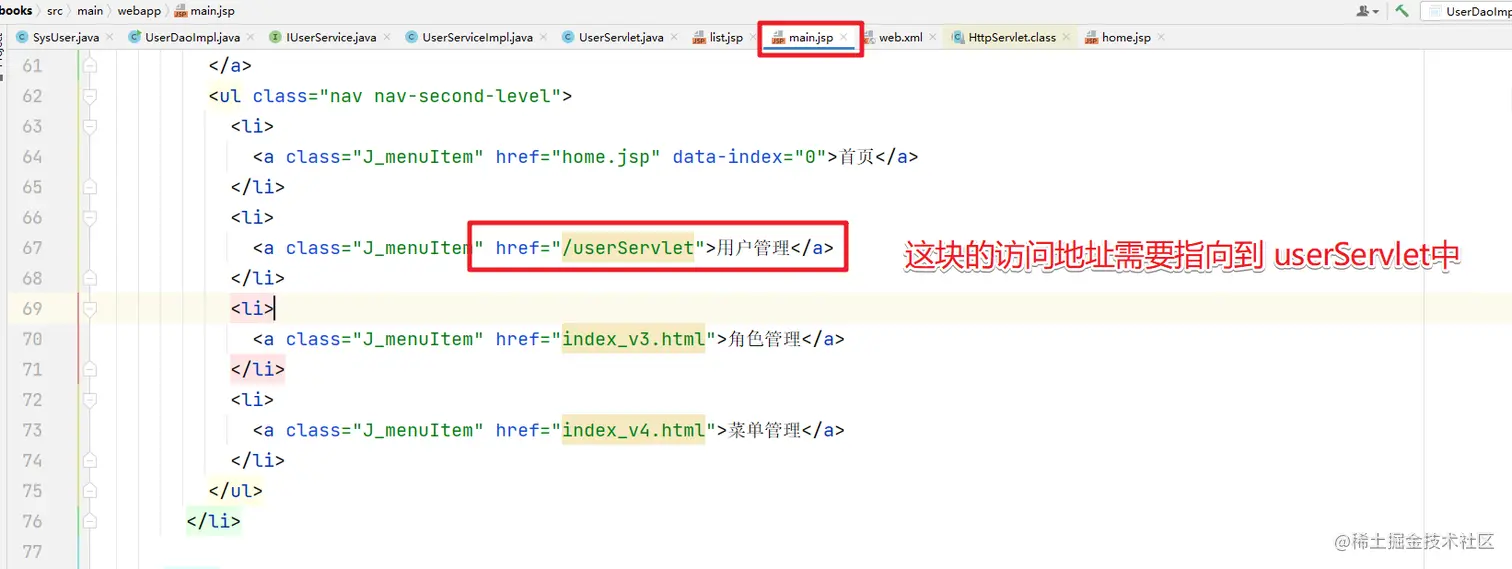Click the Build project hammer icon
The height and width of the screenshot is (569, 1512).
point(1402,11)
